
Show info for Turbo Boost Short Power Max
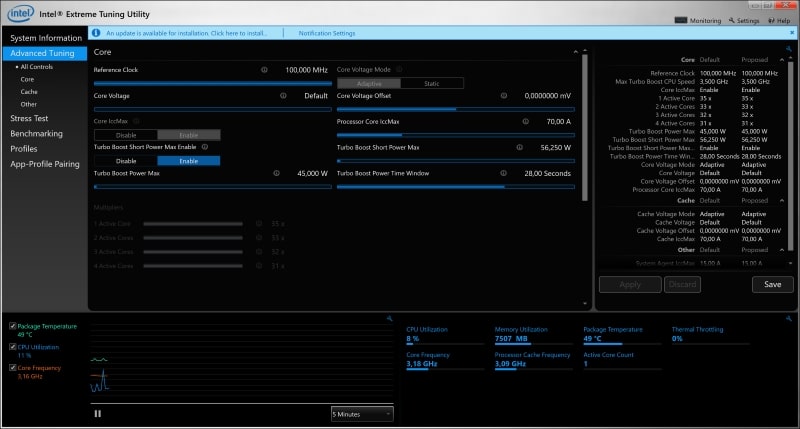point(519,147)
